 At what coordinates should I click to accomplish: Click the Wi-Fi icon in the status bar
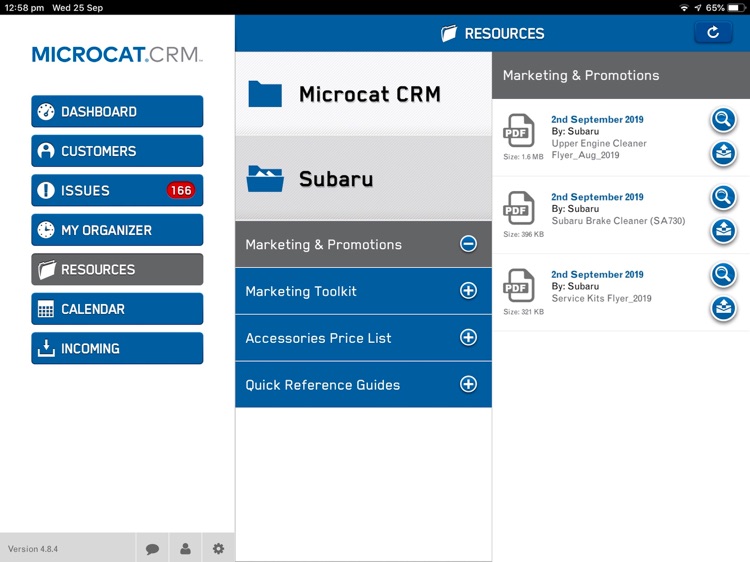684,8
